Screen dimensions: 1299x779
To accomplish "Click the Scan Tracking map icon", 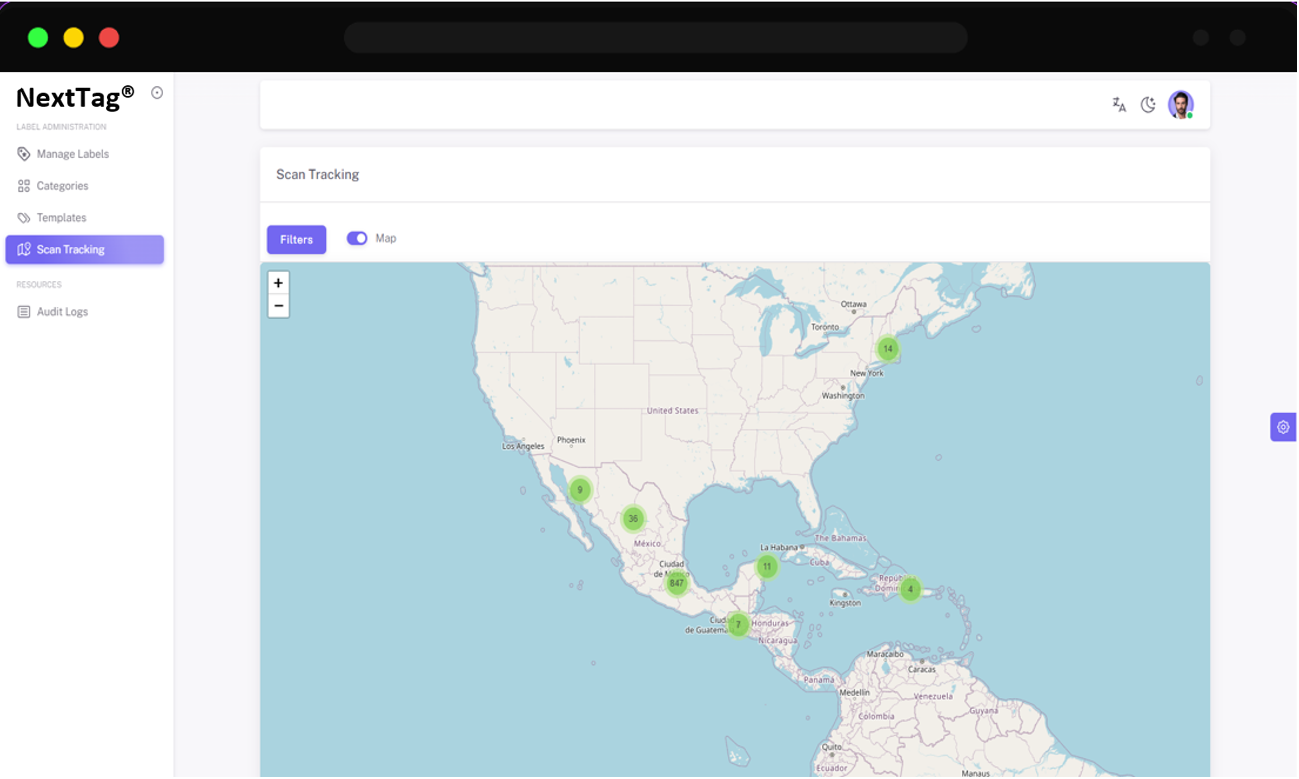I will pos(24,250).
